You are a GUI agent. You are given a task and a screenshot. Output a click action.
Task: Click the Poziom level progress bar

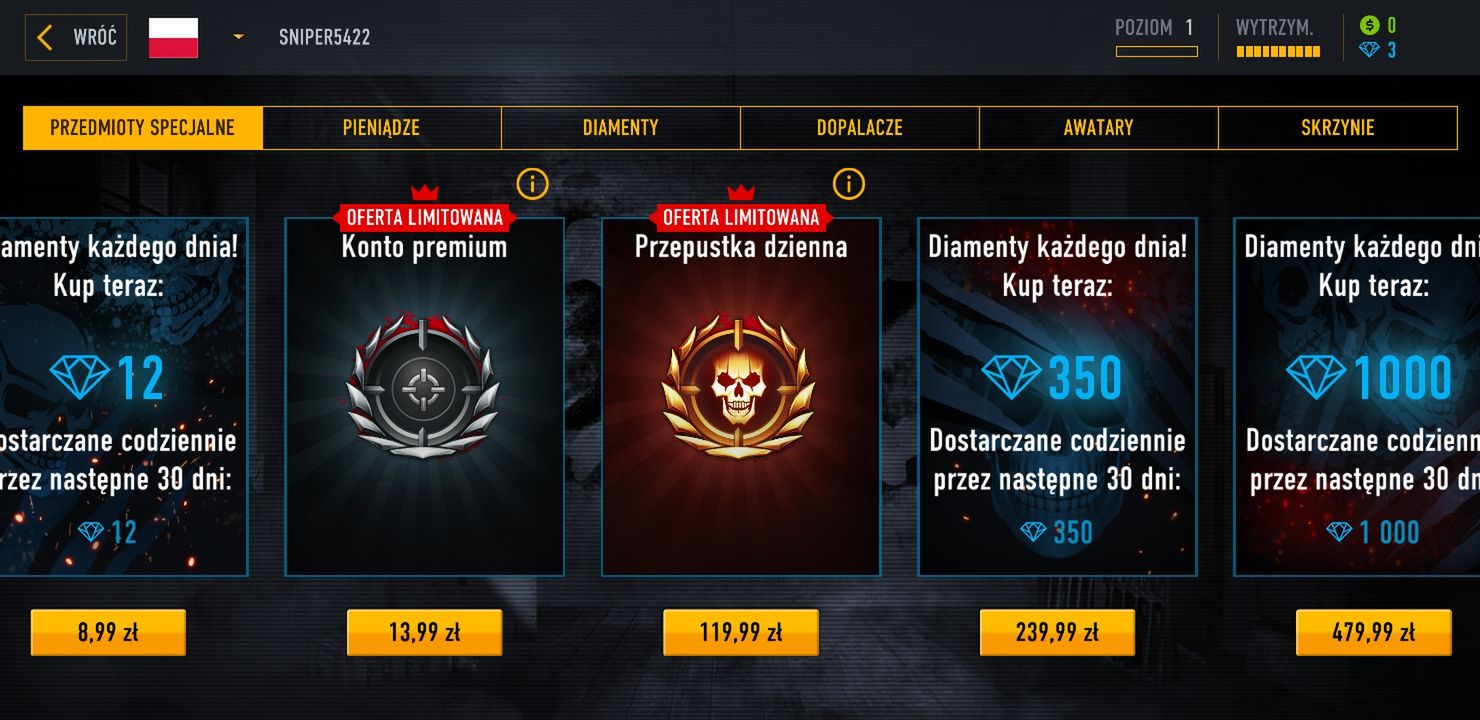(x=1156, y=52)
